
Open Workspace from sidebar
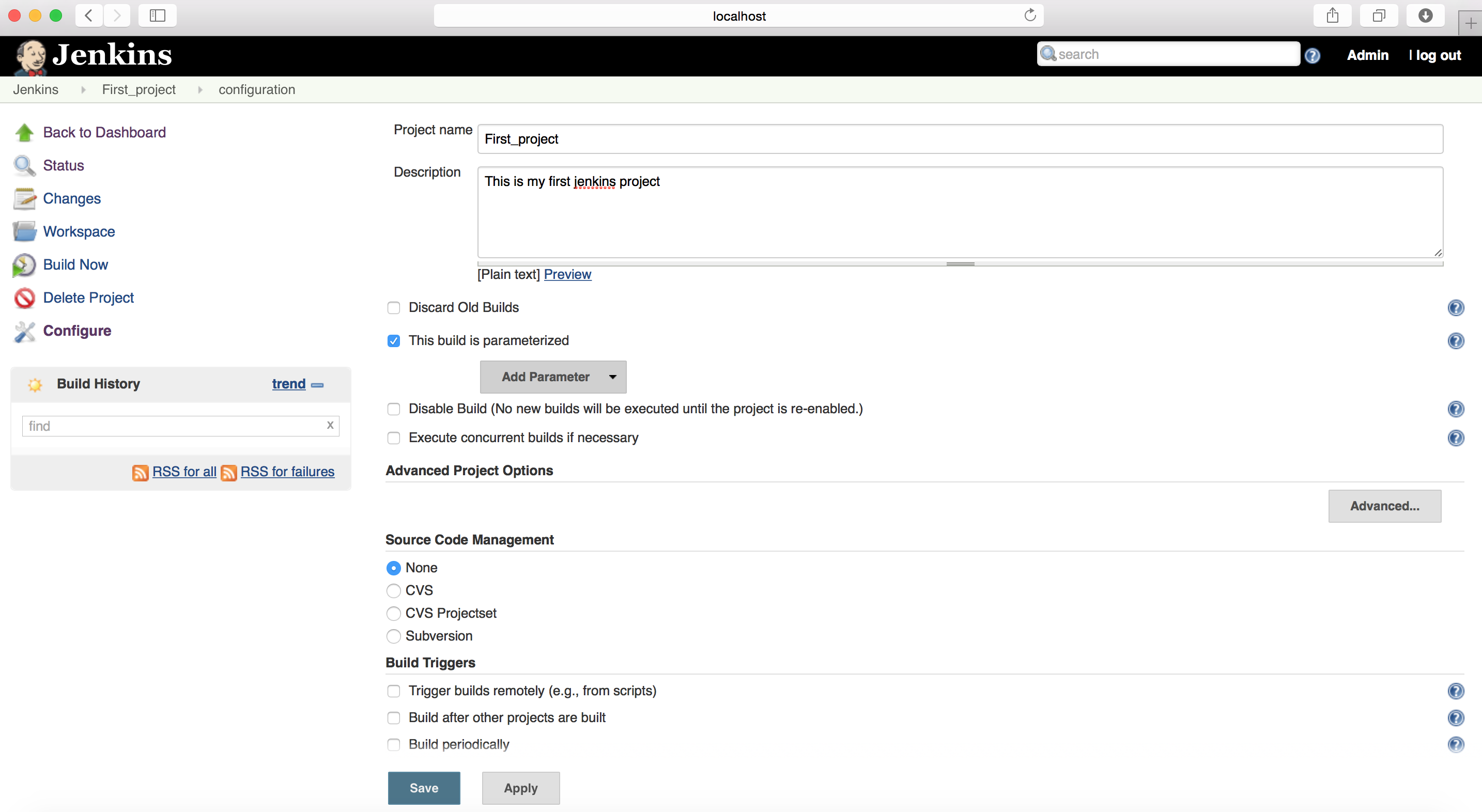tap(79, 232)
